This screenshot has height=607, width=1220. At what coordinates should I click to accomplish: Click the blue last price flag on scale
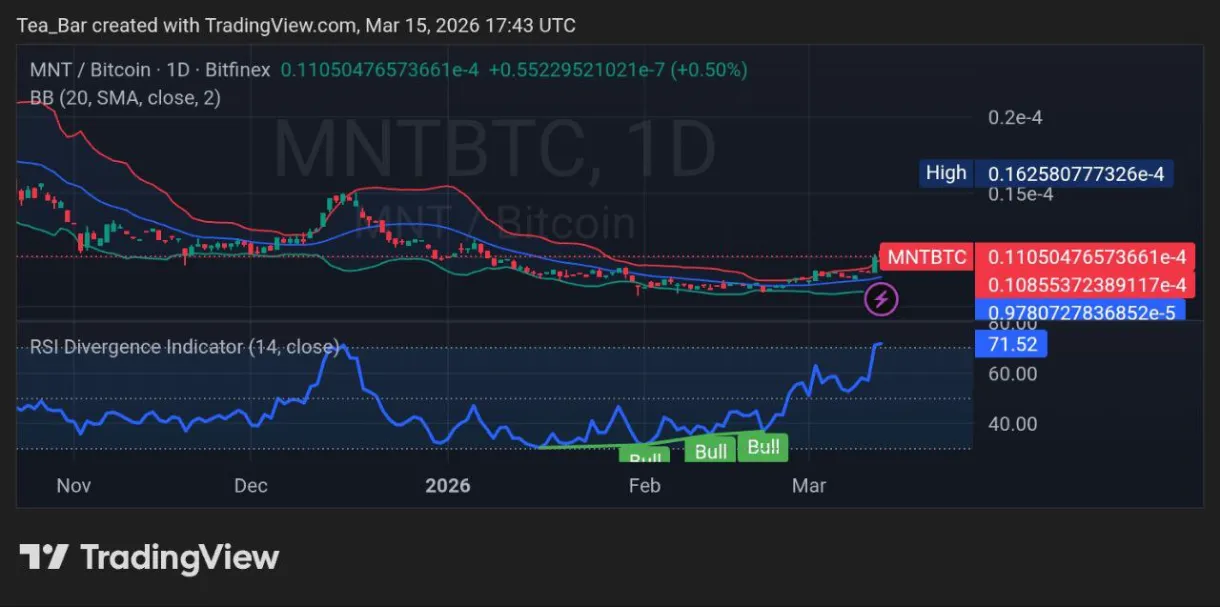(1078, 311)
